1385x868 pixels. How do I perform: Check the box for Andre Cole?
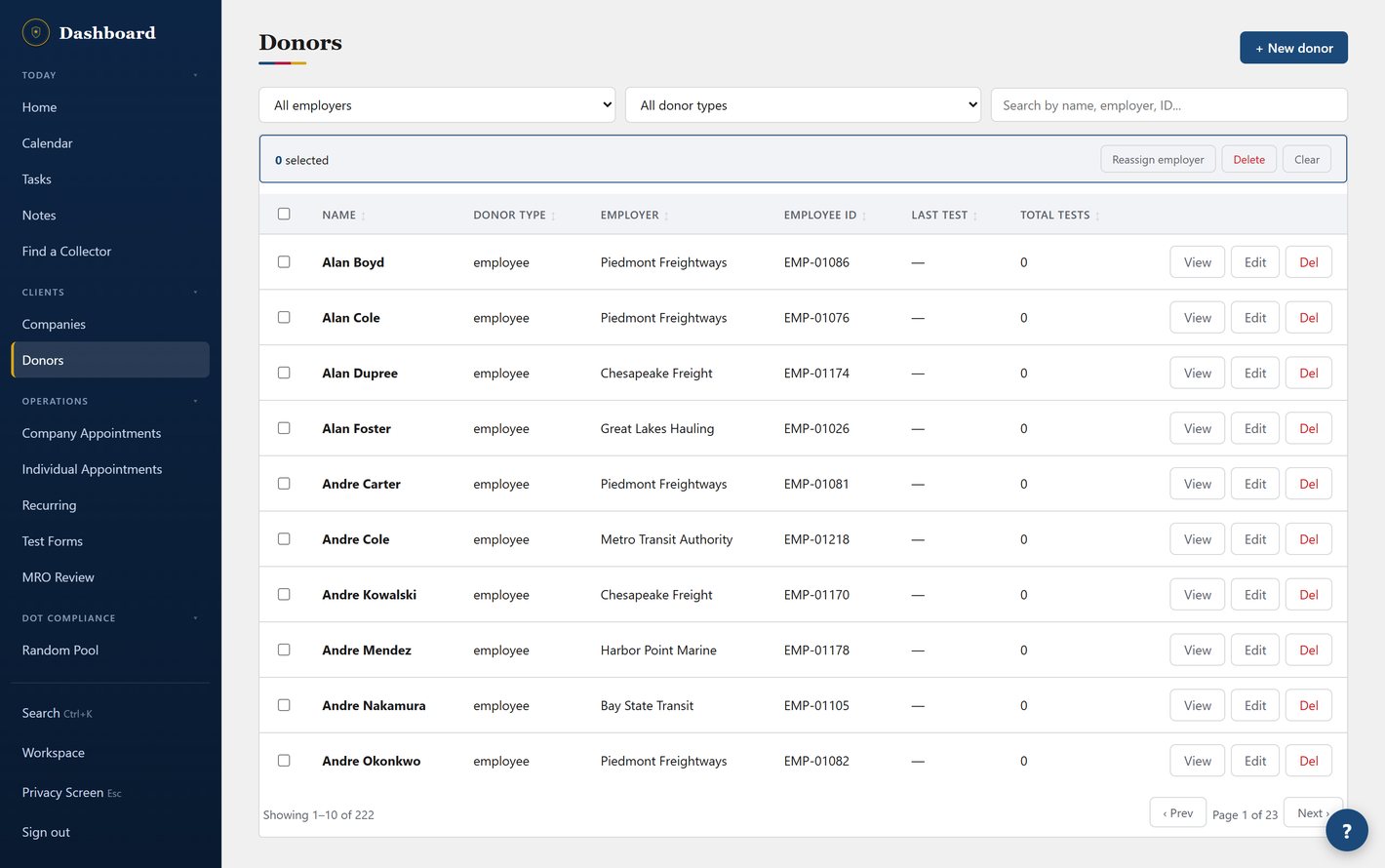tap(284, 538)
